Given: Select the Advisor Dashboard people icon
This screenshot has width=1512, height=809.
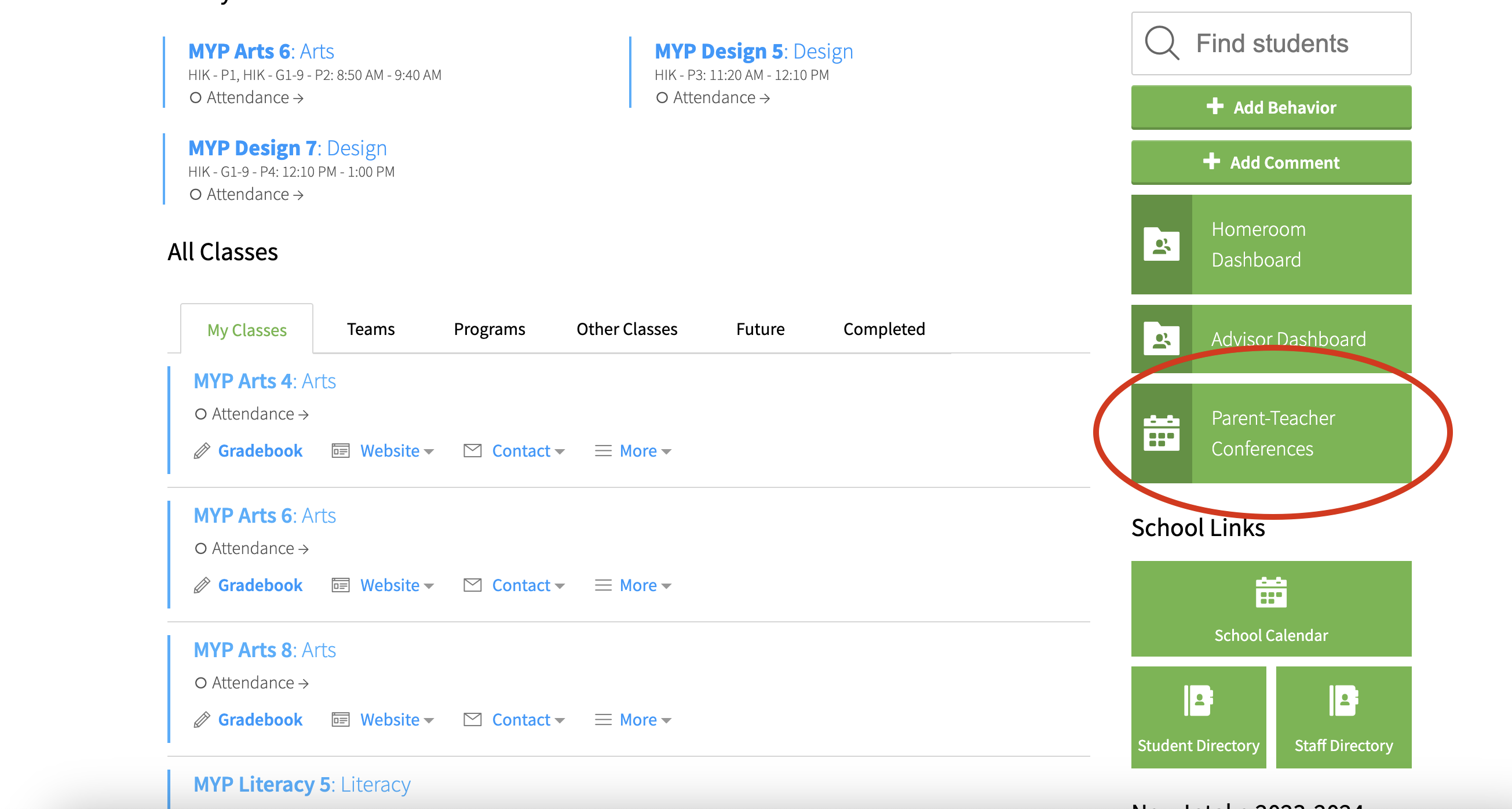Looking at the screenshot, I should tap(1162, 340).
